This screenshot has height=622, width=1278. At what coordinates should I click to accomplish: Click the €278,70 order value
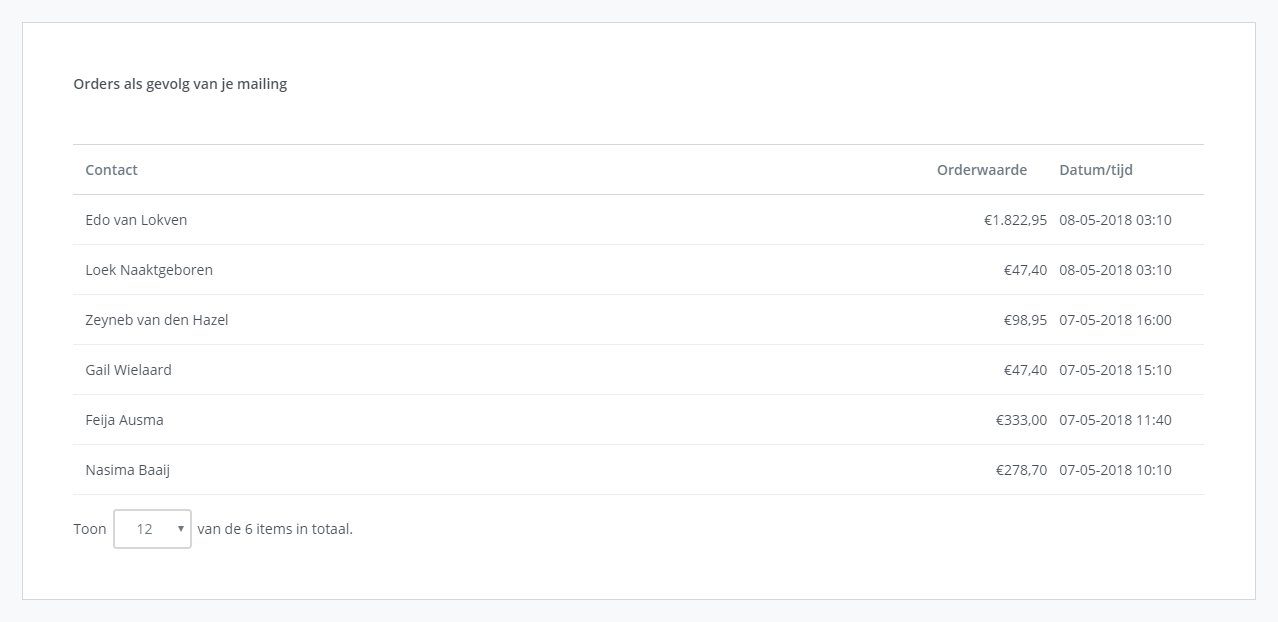point(1020,470)
